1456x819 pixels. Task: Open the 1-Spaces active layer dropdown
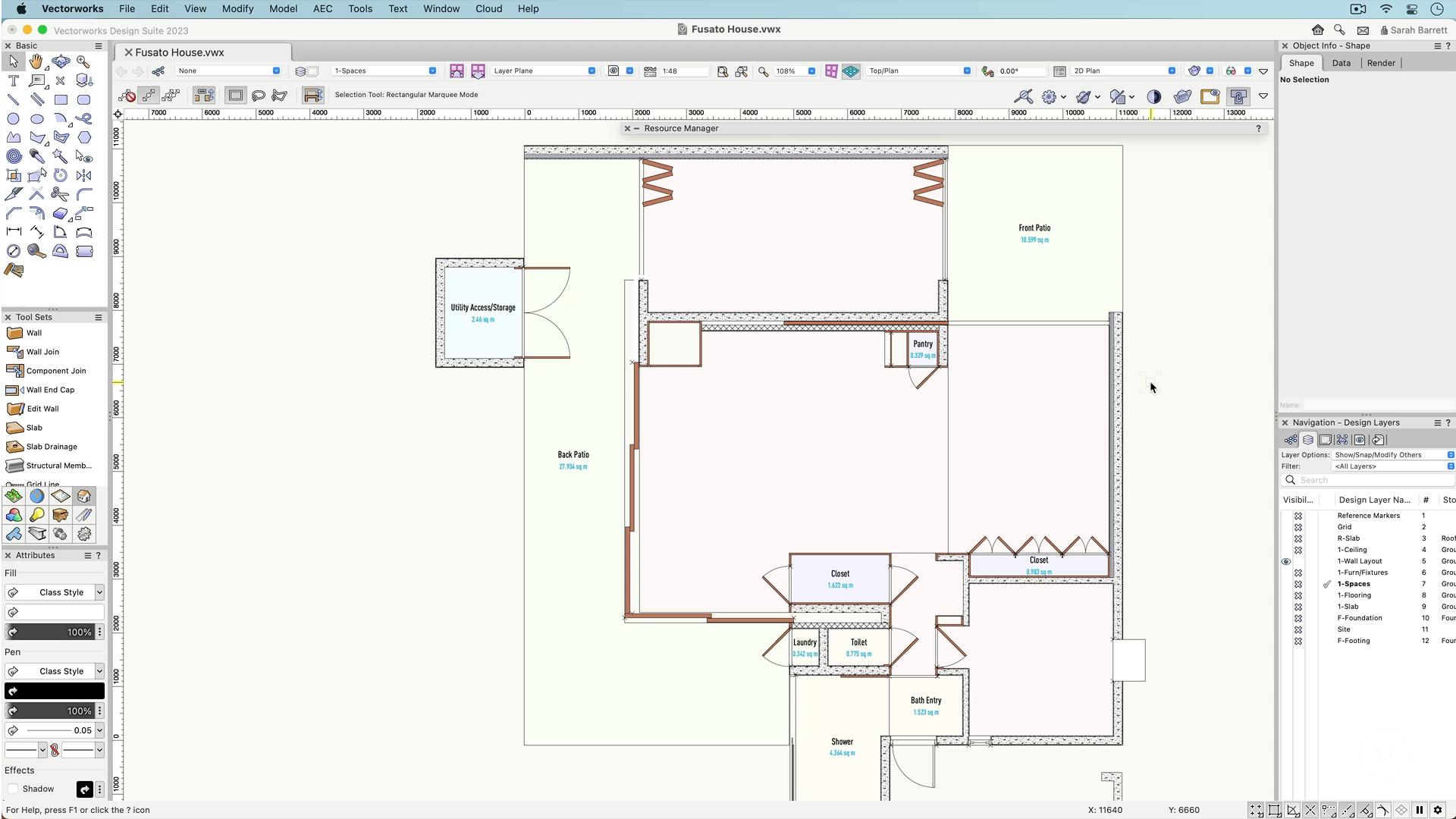tap(384, 71)
